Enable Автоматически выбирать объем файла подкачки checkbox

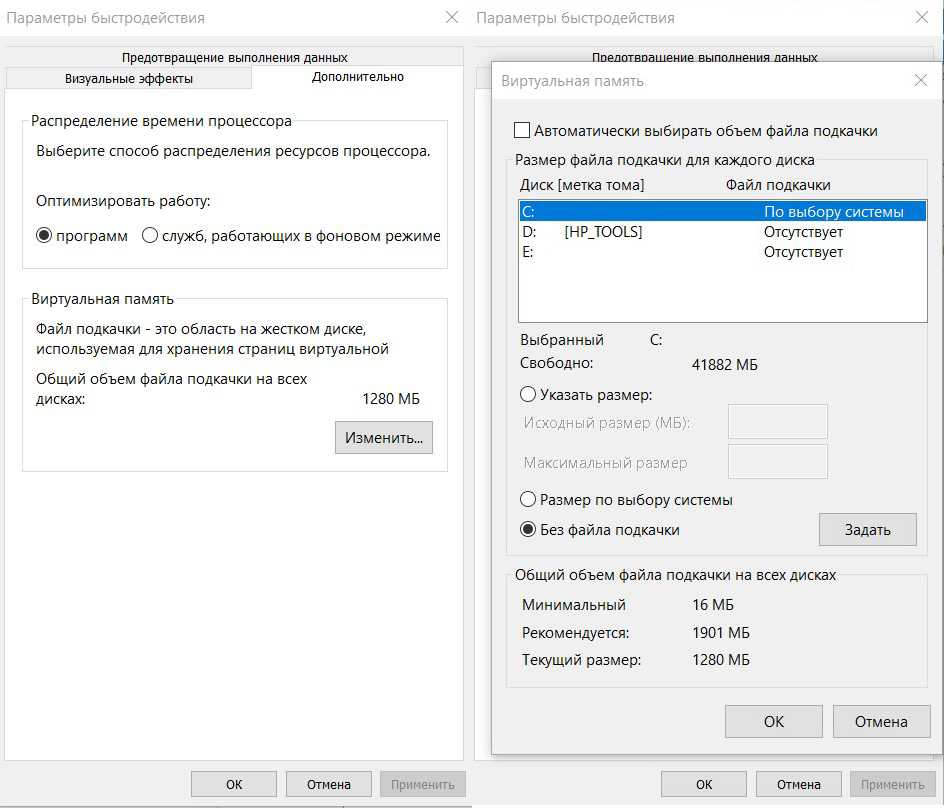(521, 131)
